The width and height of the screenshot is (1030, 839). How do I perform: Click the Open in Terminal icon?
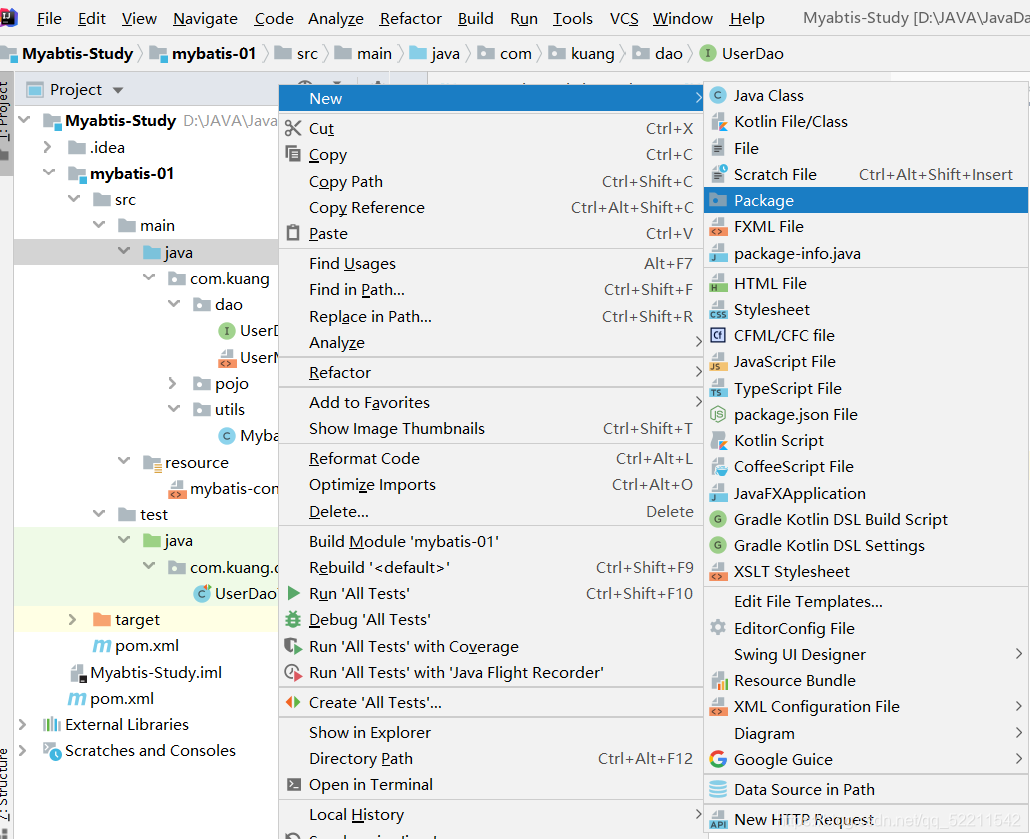coord(294,784)
